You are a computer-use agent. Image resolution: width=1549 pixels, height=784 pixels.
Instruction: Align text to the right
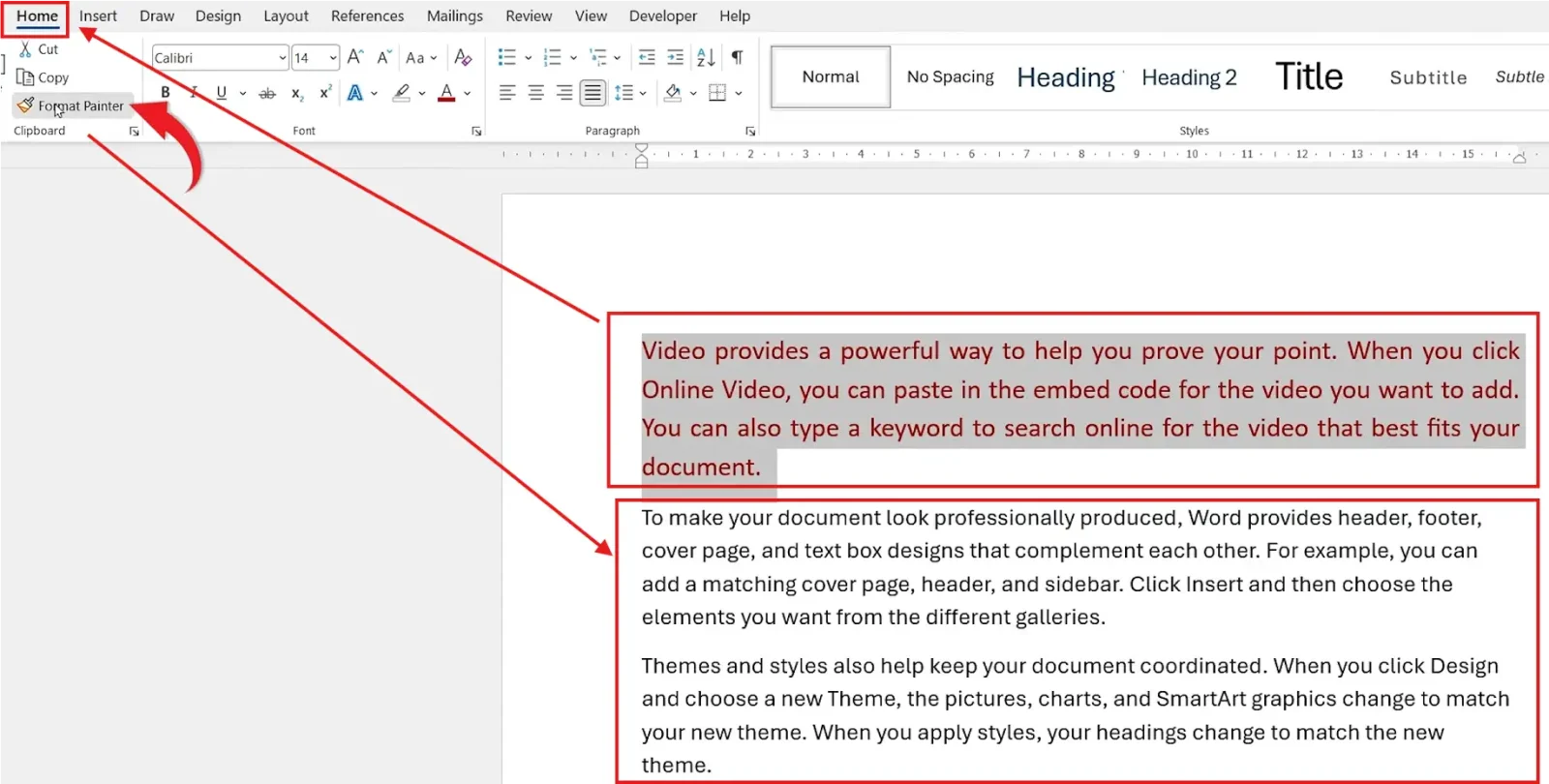564,93
